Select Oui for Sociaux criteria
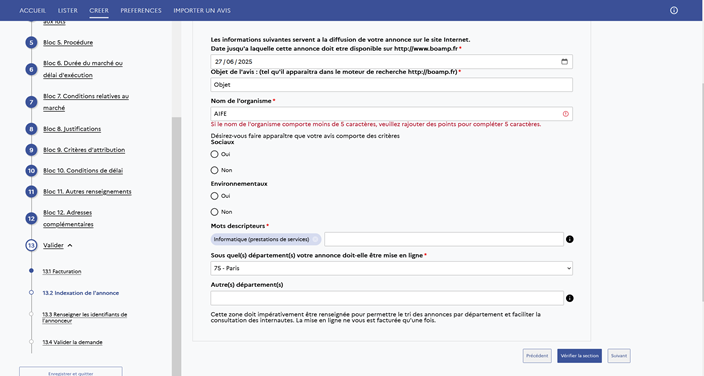704x376 pixels. pyautogui.click(x=214, y=154)
